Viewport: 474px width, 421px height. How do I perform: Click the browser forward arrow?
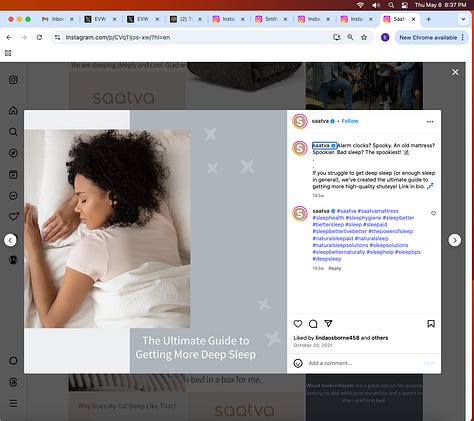point(24,37)
